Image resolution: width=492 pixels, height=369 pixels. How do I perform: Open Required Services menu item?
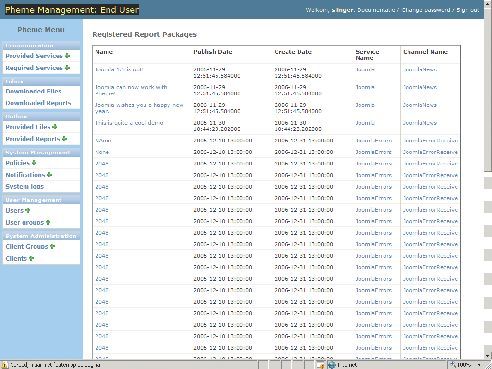(34, 68)
